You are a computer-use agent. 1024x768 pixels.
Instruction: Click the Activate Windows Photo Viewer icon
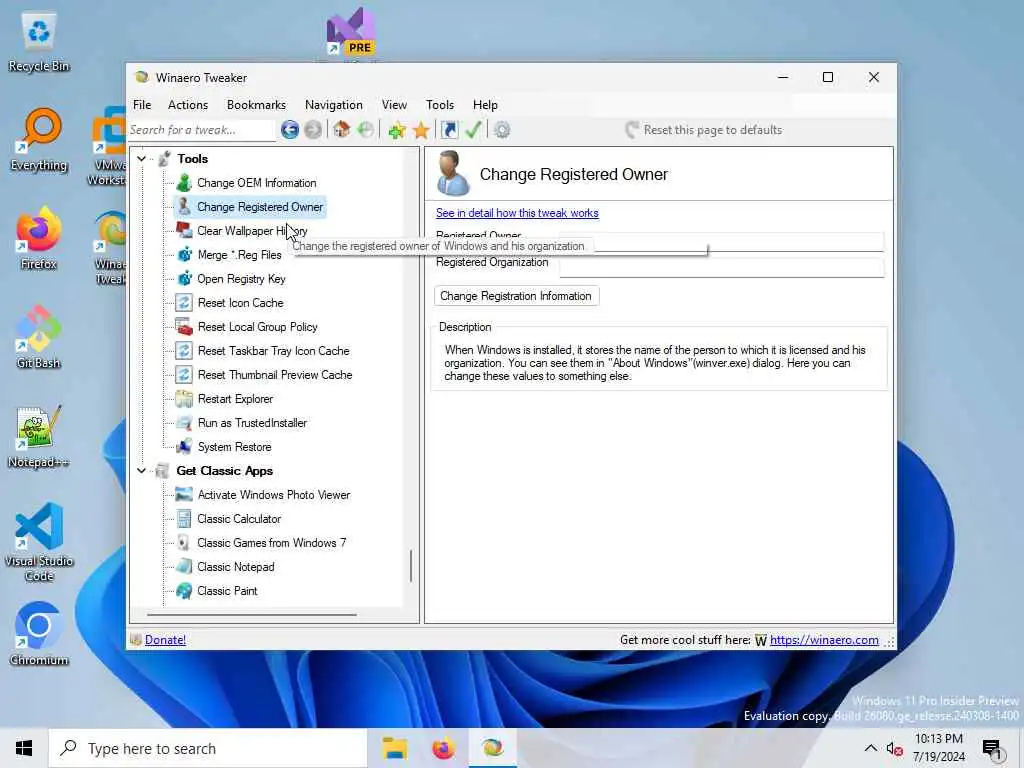coord(184,495)
